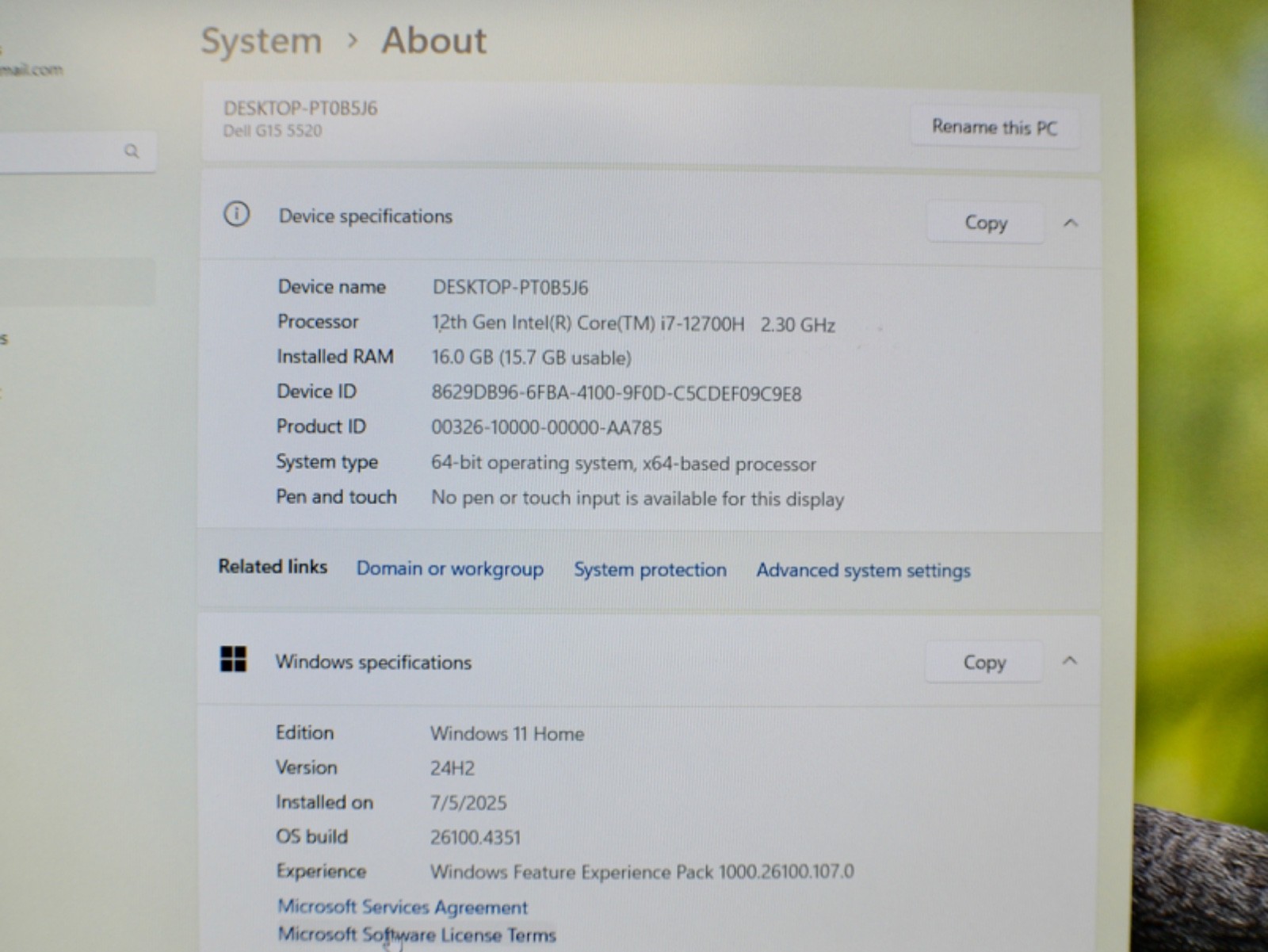Screen dimensions: 1268x952
Task: Select Windows Feature Experience Pack value
Action: pos(643,872)
